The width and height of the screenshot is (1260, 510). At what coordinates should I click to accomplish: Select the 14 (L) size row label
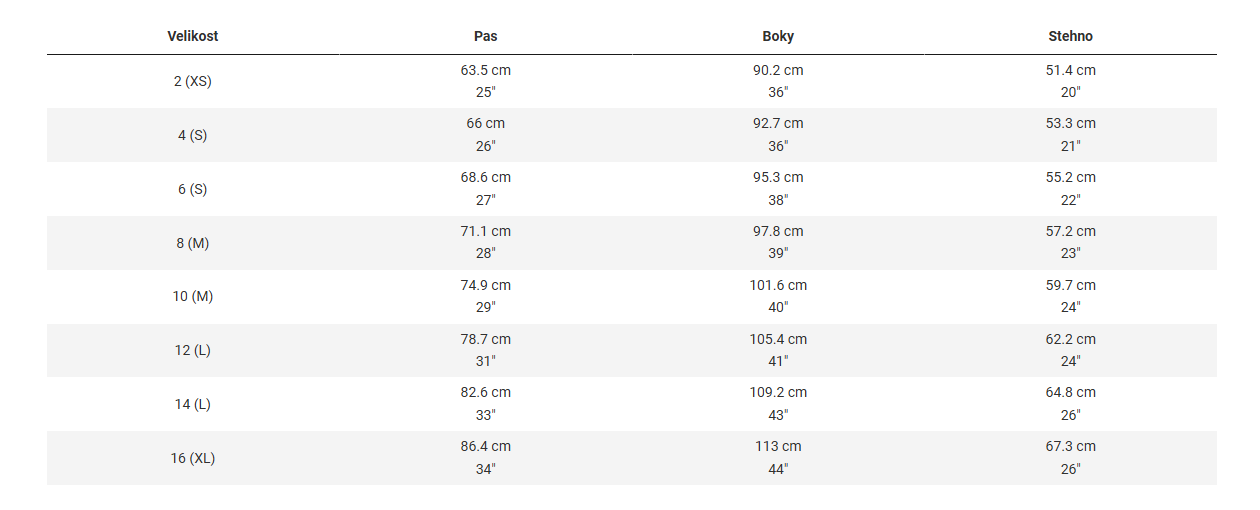(x=192, y=404)
